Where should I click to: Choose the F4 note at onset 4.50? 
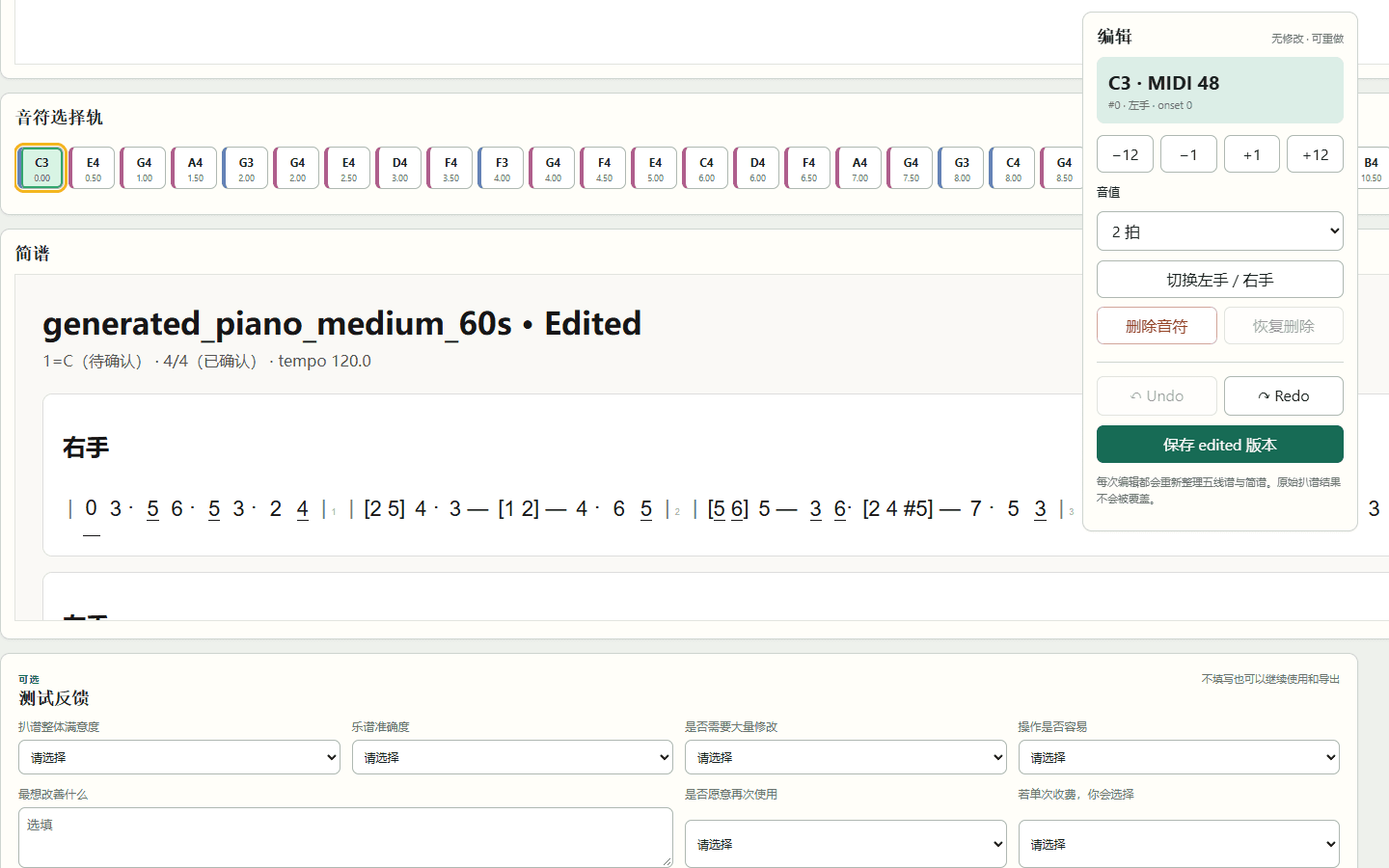[604, 168]
